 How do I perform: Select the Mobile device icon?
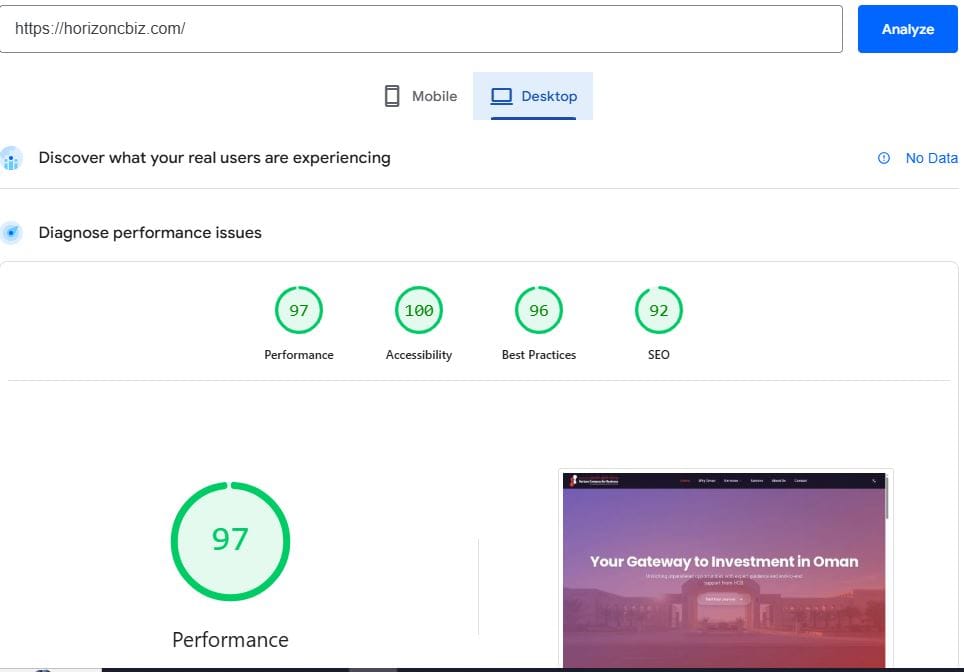pos(391,94)
